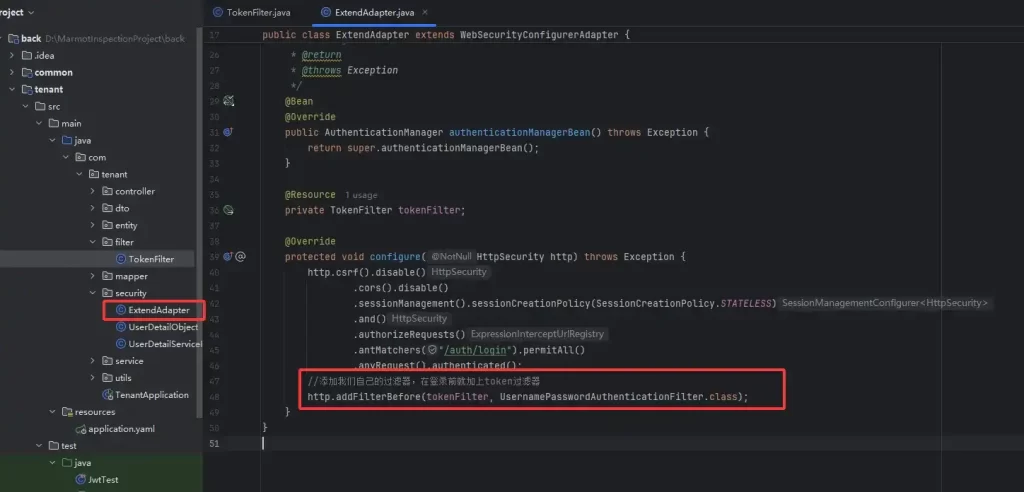Viewport: 1024px width, 492px height.
Task: Click the Spring bean gutter icon at line 29
Action: 229,101
